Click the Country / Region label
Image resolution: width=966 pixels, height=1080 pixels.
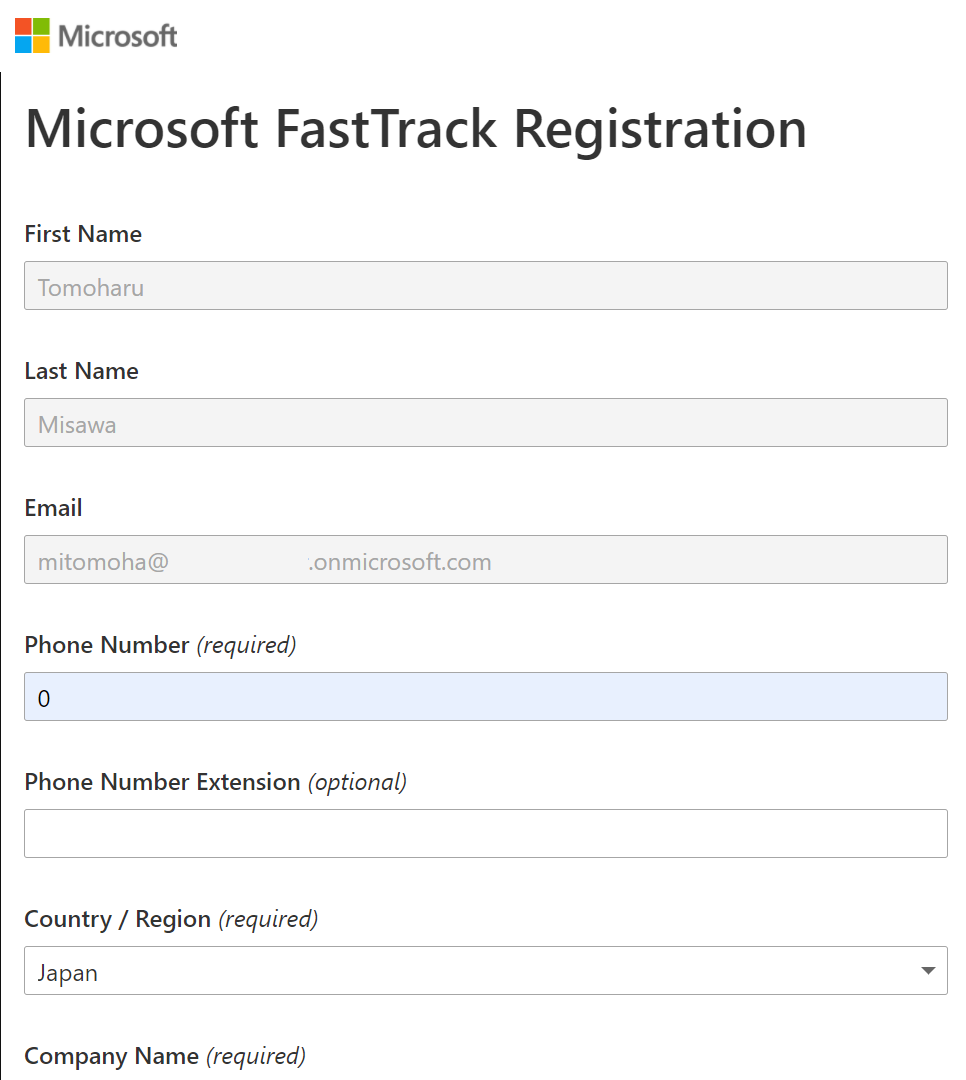pos(118,920)
